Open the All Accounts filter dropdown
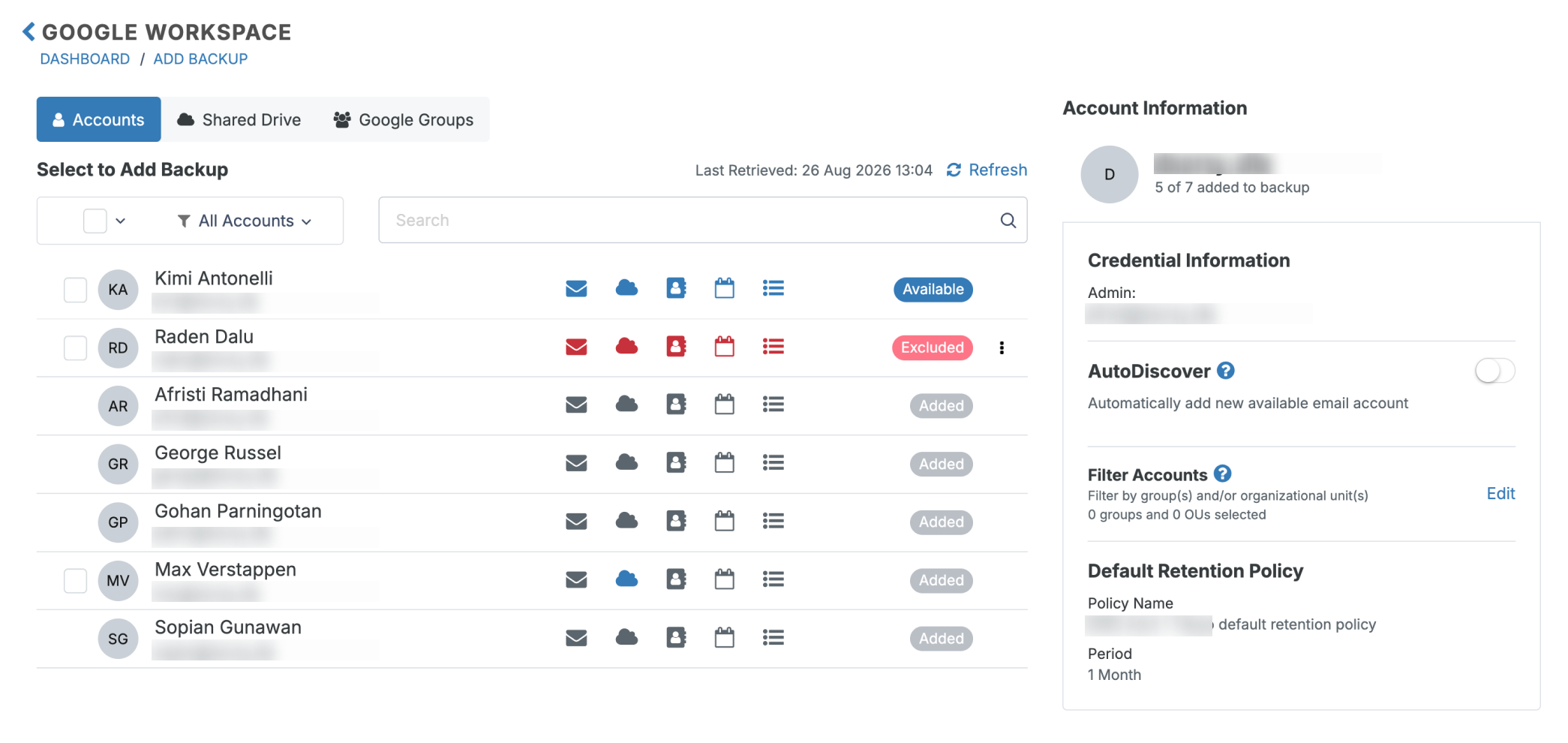 pyautogui.click(x=245, y=221)
